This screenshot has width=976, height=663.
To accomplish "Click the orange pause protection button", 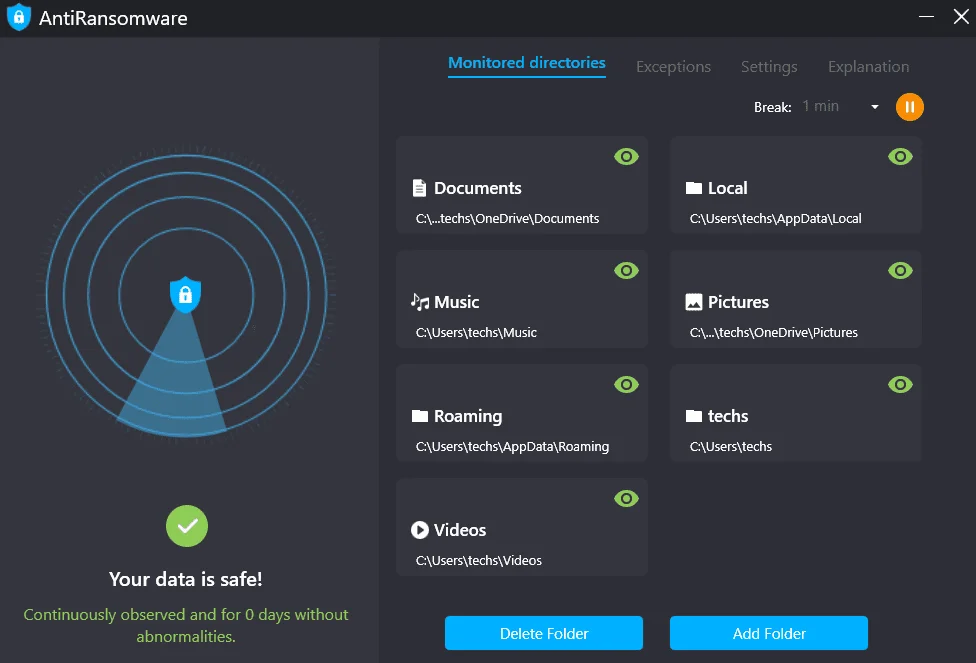I will click(909, 107).
